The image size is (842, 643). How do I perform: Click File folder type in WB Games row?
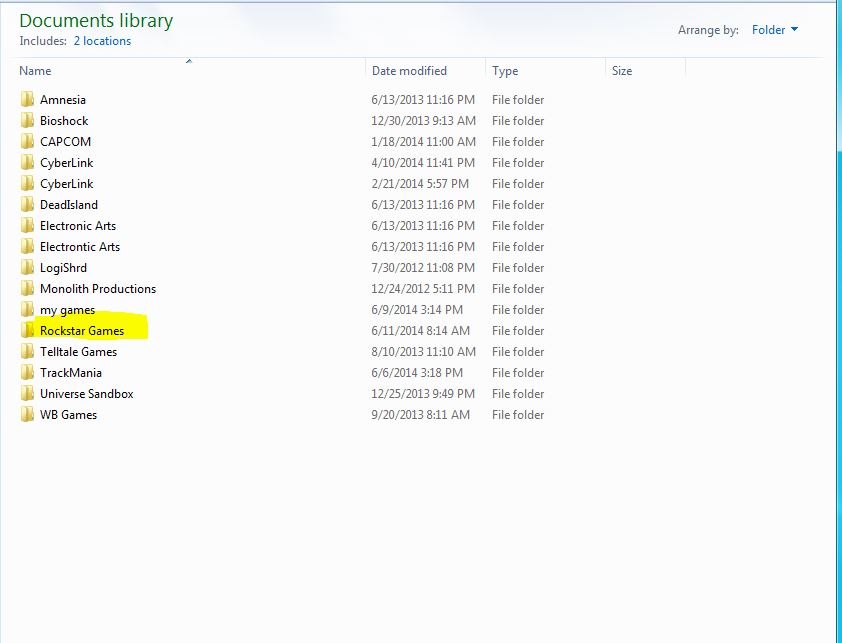click(x=518, y=414)
